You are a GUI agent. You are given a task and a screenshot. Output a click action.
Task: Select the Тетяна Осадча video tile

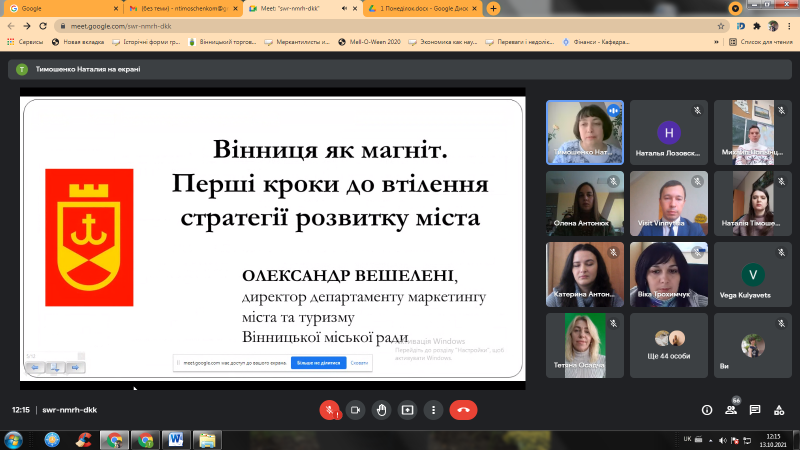tap(585, 345)
